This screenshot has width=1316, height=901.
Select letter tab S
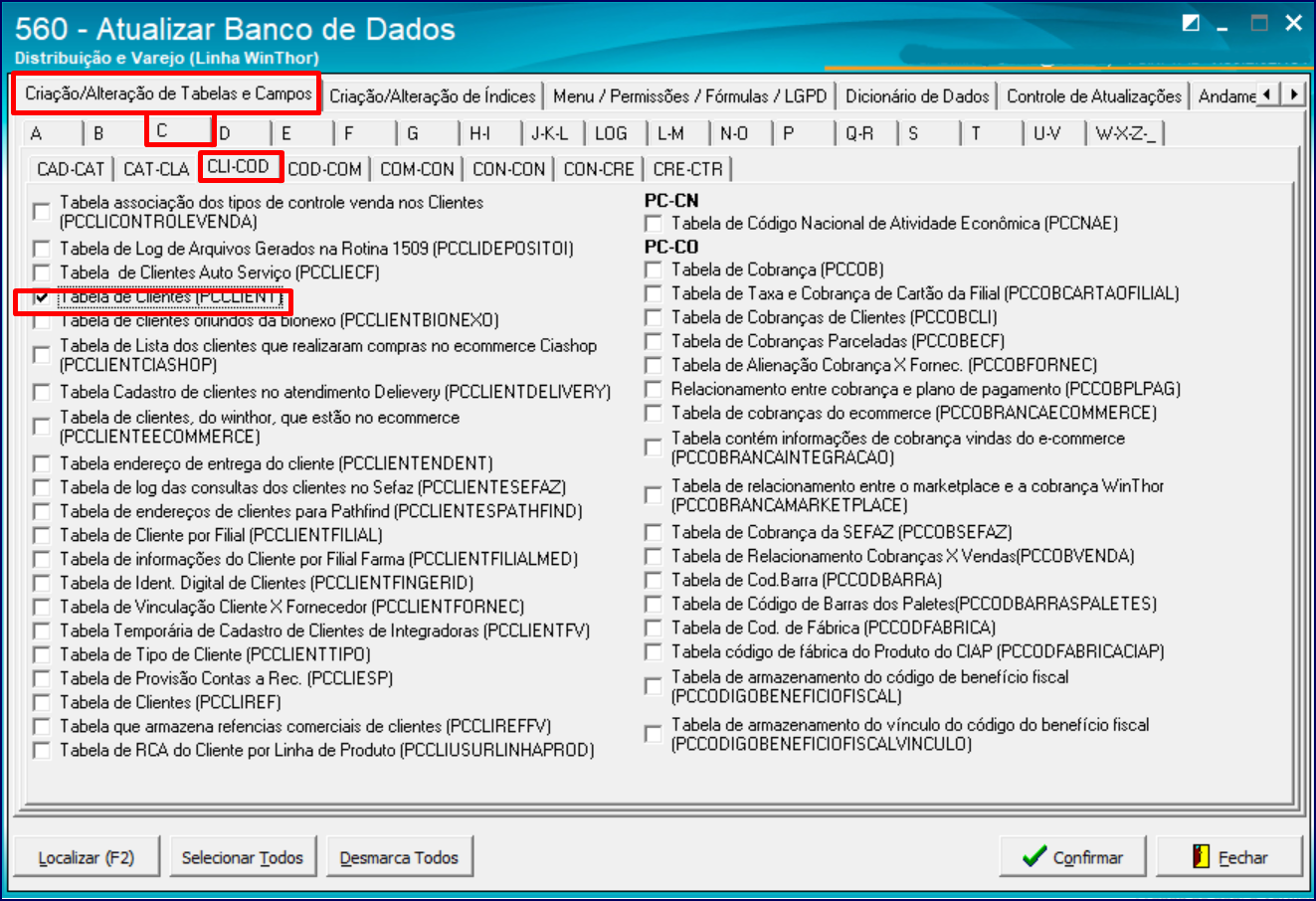pyautogui.click(x=930, y=133)
